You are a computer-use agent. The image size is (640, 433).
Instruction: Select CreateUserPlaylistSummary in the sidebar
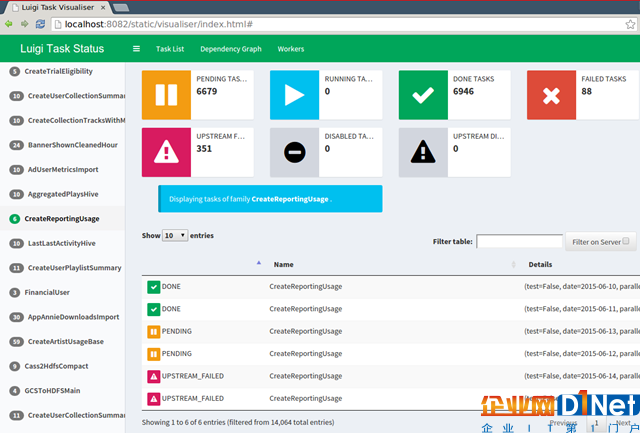(74, 268)
